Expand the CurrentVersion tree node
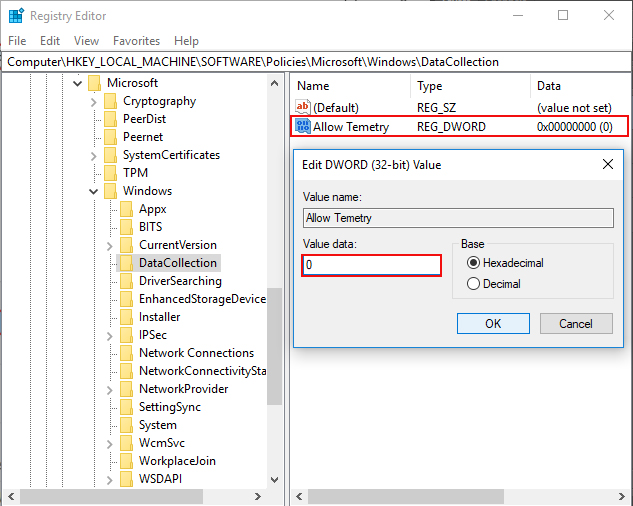 click(x=110, y=246)
